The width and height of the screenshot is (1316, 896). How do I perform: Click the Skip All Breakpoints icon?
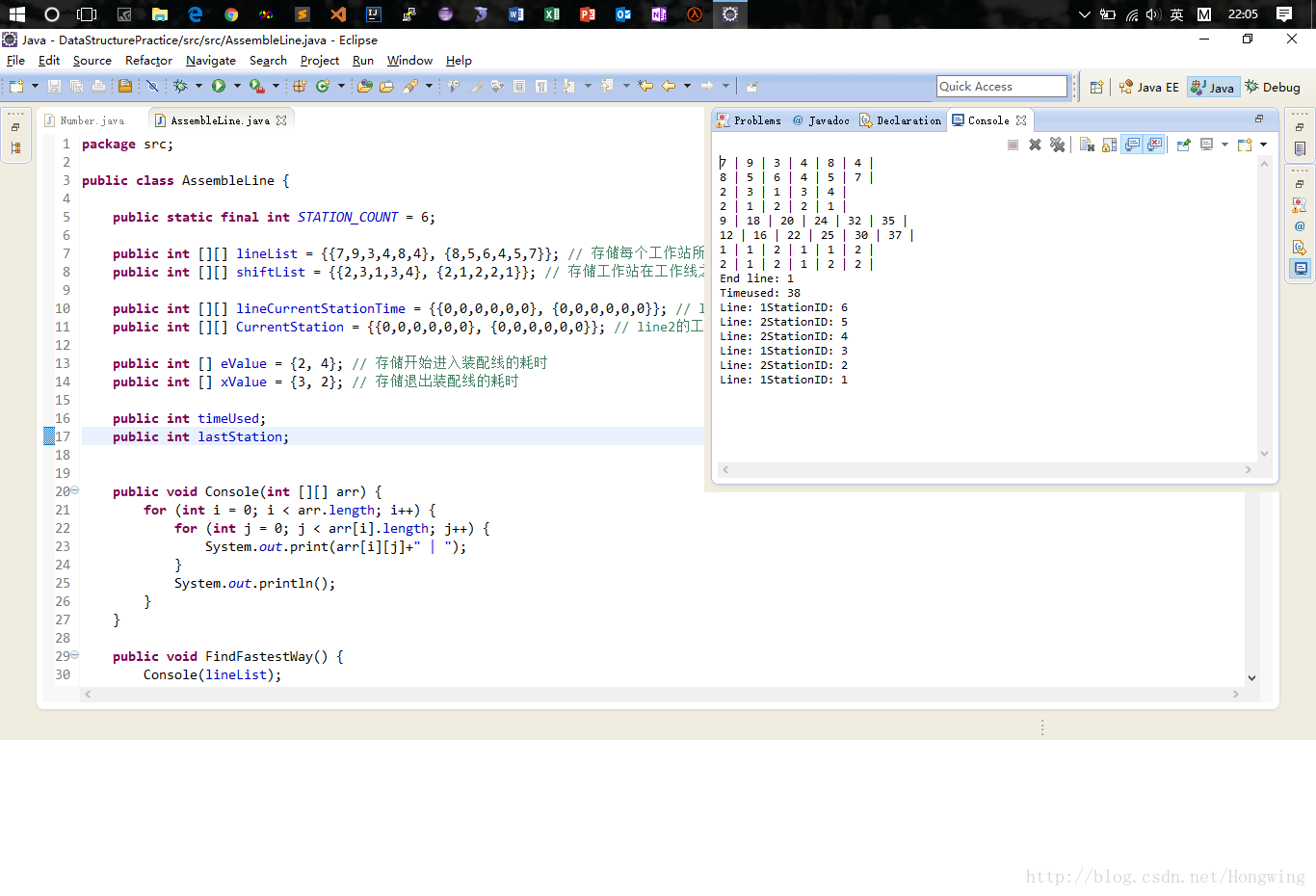[x=152, y=86]
